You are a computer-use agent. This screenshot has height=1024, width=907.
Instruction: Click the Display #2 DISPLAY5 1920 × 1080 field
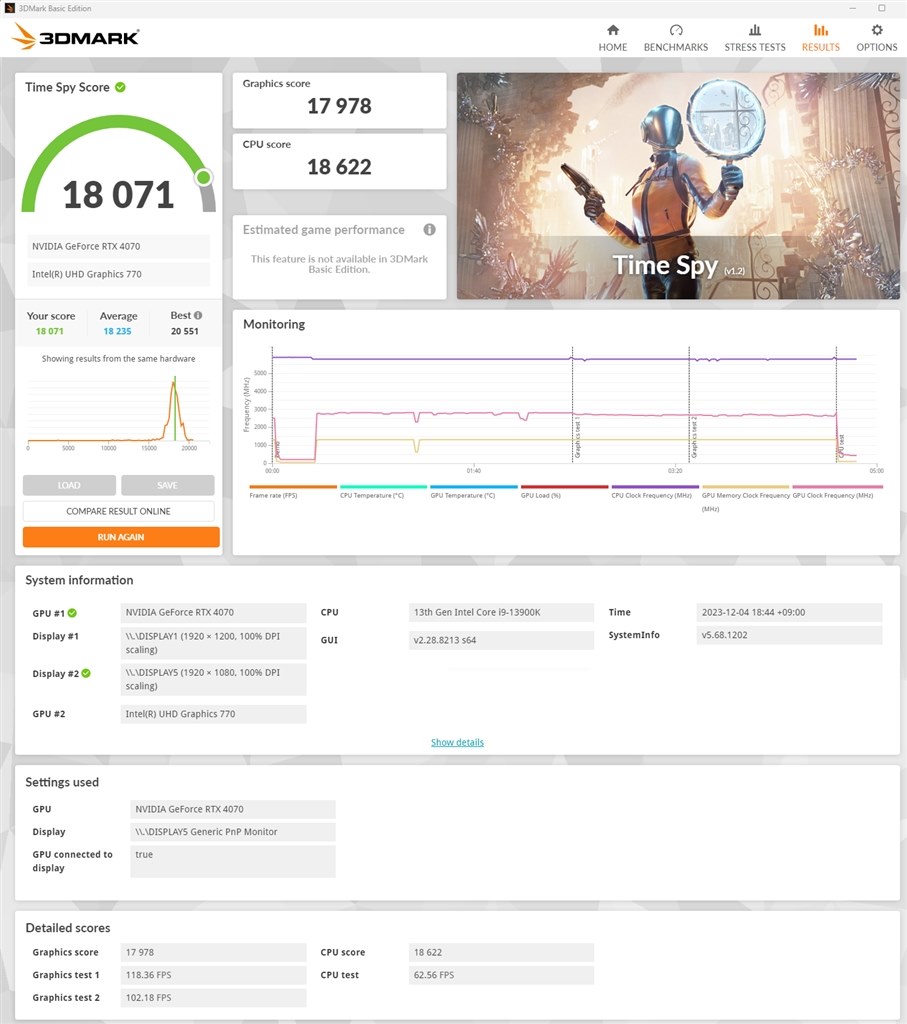[x=213, y=679]
